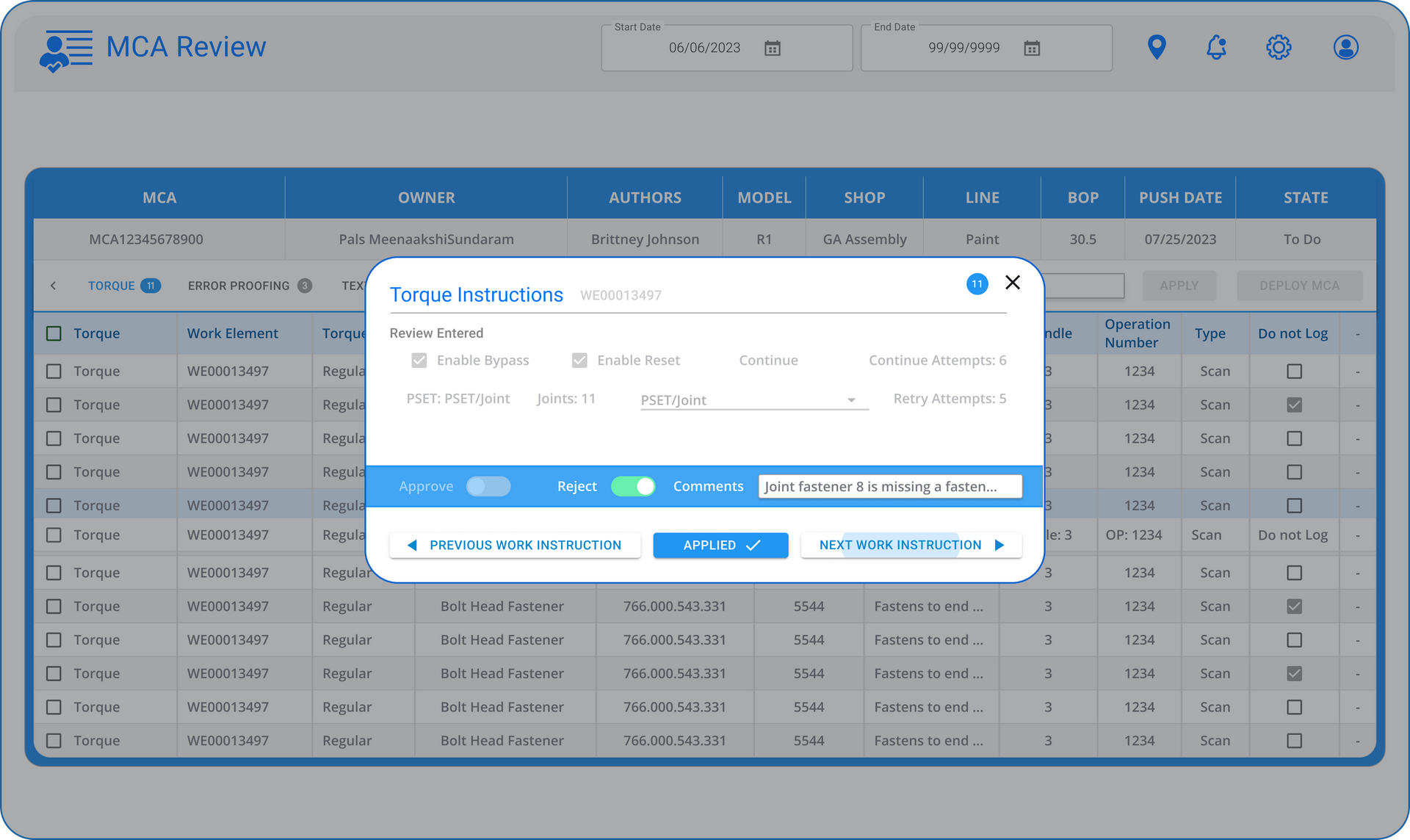The image size is (1410, 840).
Task: Click the STATE column header
Action: 1306,198
